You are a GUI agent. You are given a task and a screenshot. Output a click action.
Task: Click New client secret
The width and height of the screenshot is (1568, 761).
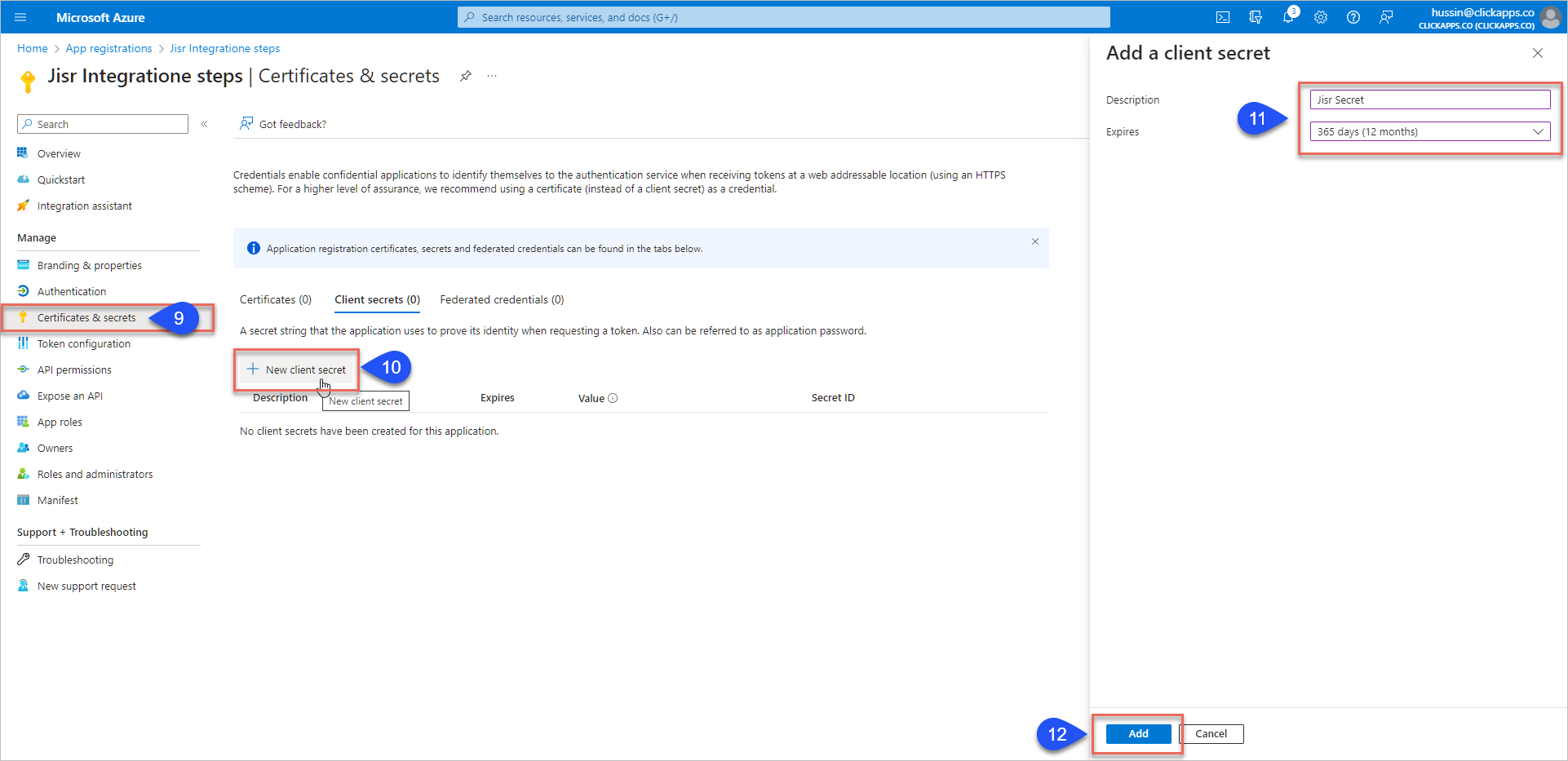(297, 369)
